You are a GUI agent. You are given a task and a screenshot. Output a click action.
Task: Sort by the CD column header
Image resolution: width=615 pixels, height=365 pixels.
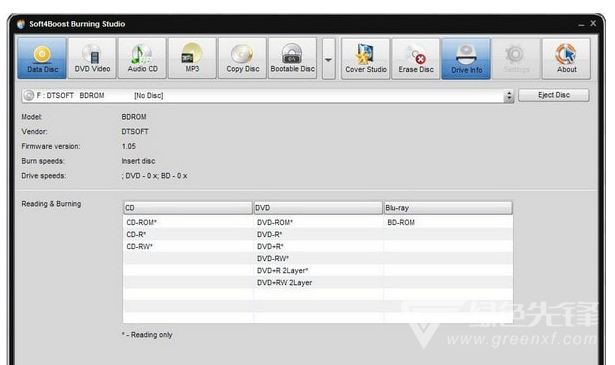(x=188, y=208)
